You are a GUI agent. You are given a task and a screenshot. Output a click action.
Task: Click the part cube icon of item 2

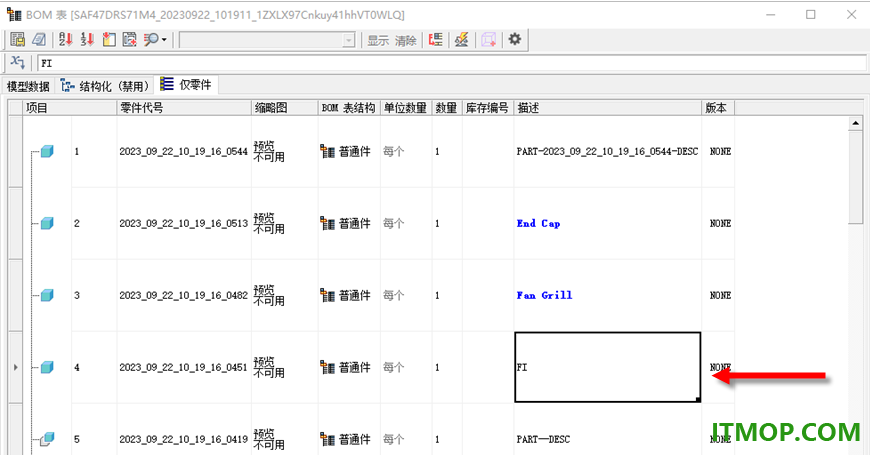(47, 223)
